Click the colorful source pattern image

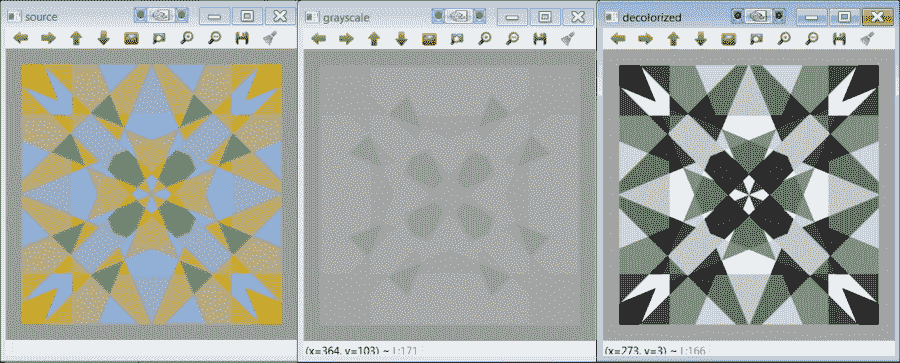[152, 194]
